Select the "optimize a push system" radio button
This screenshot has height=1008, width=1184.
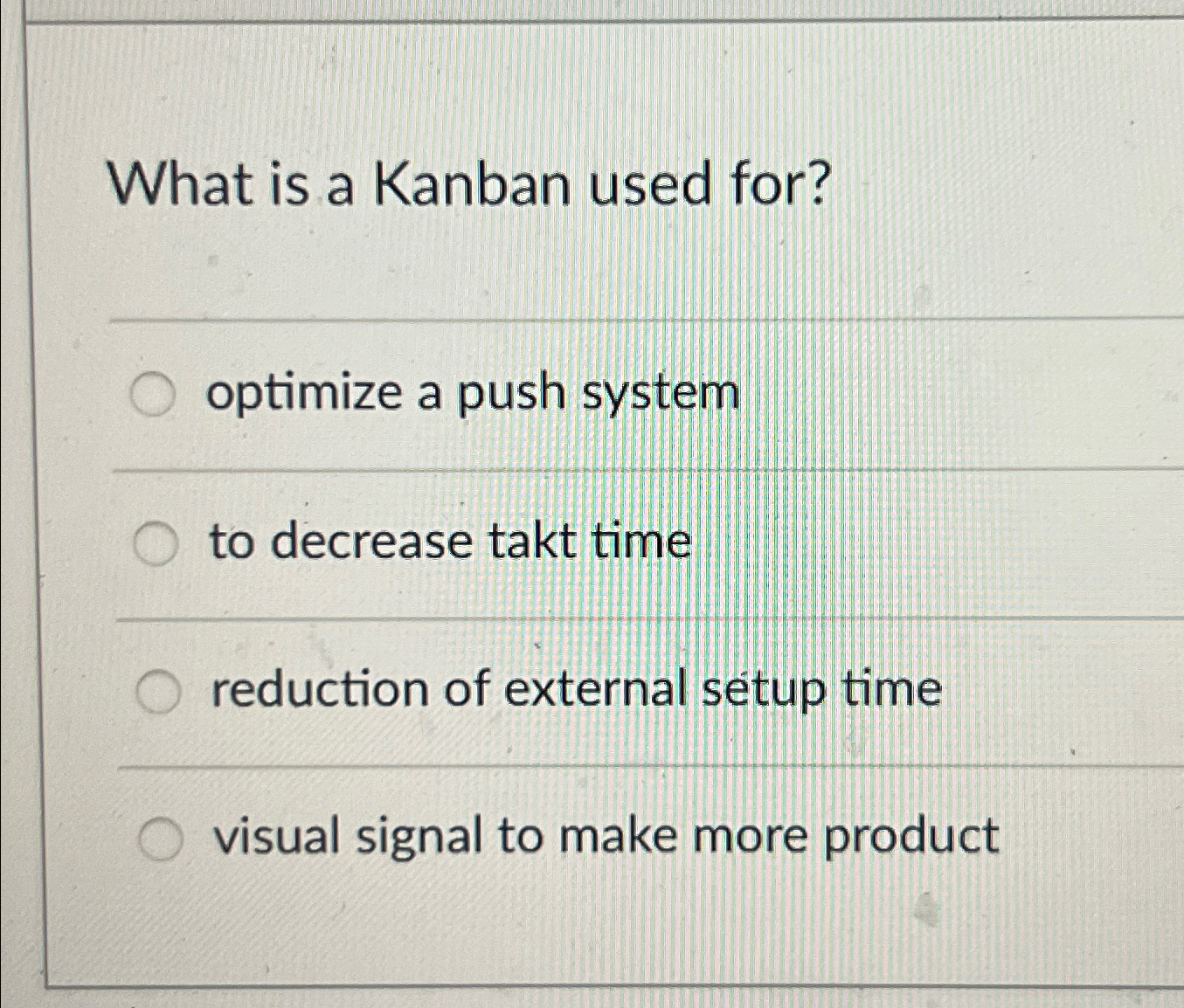pos(157,395)
